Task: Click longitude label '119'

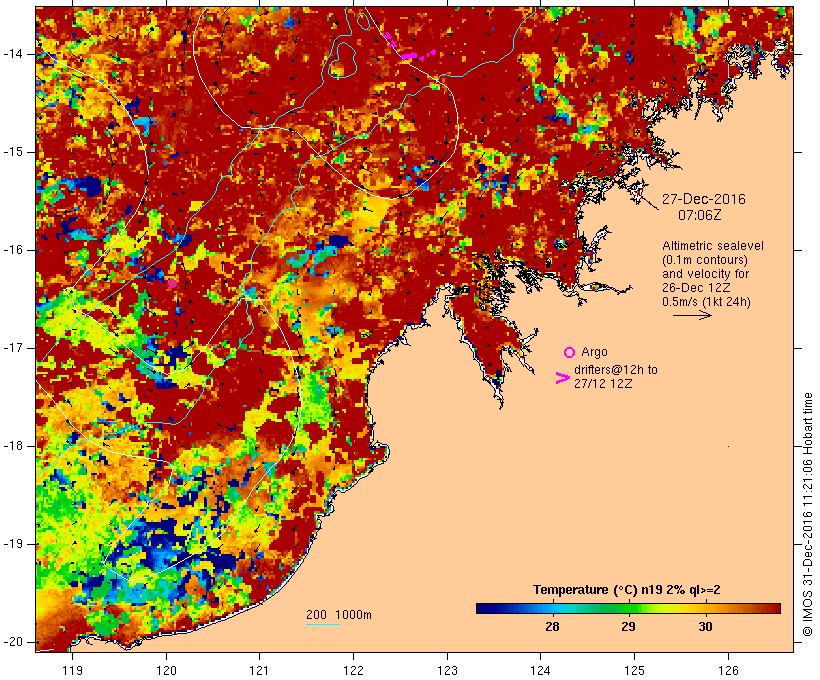Action: (x=72, y=671)
